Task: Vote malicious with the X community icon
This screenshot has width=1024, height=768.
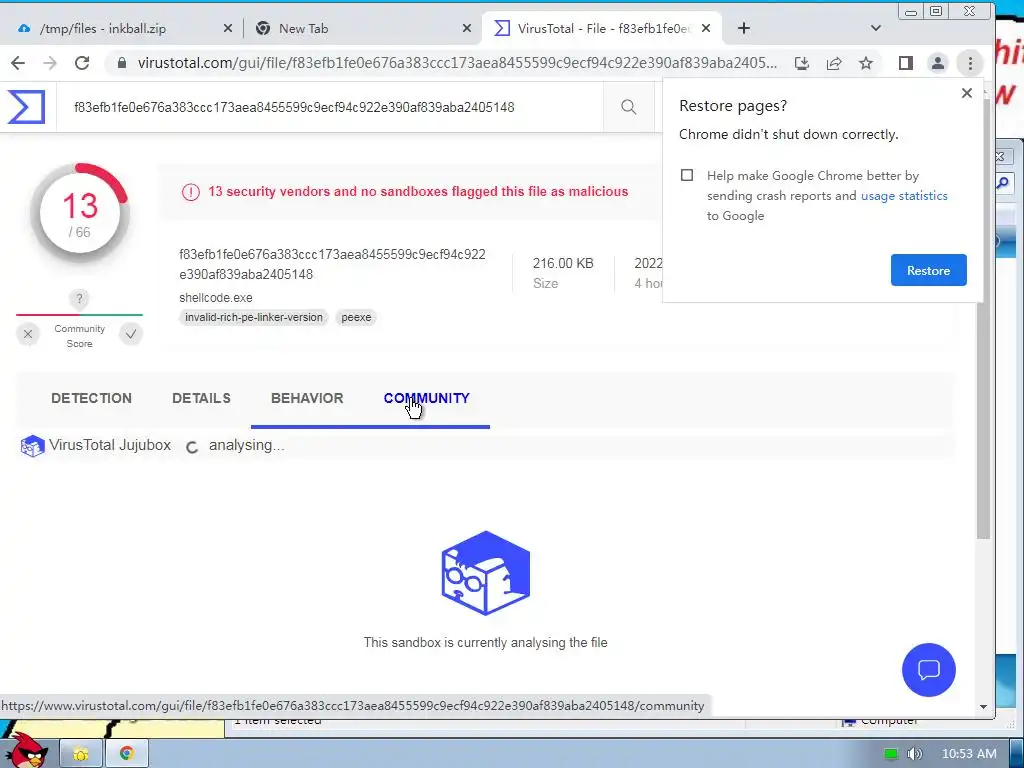Action: 28,334
